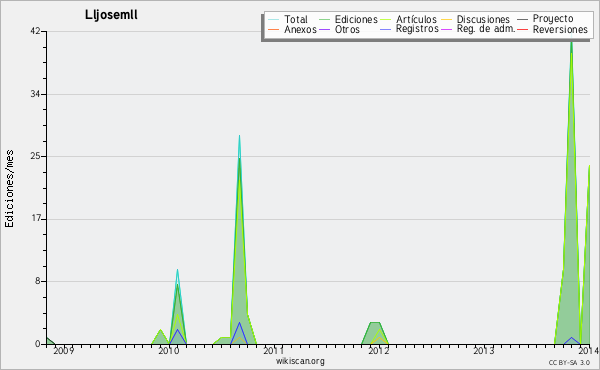Click the orange Anexos line swatch
The image size is (600, 370).
pos(273,29)
